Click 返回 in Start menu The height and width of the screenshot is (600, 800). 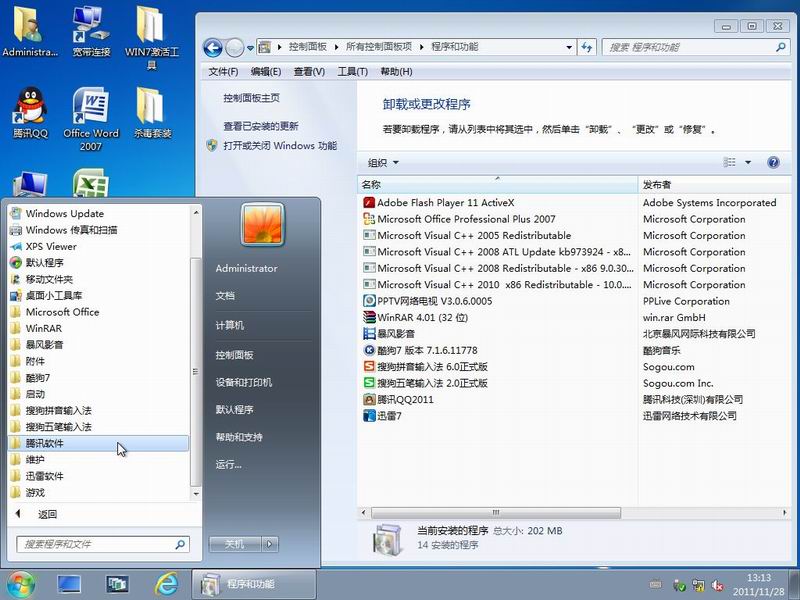click(x=47, y=514)
